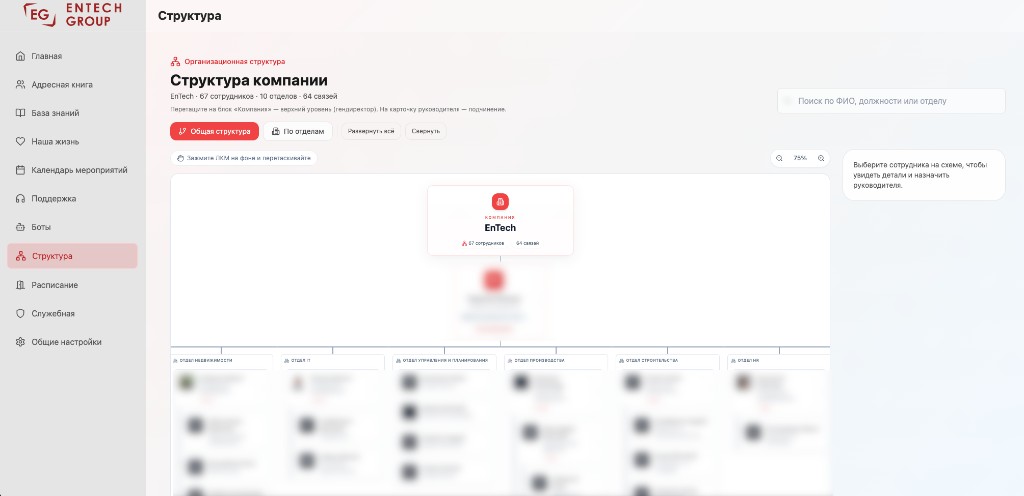Click the Отдел управления и планирования header
Image resolution: width=1024 pixels, height=496 pixels.
coord(445,360)
